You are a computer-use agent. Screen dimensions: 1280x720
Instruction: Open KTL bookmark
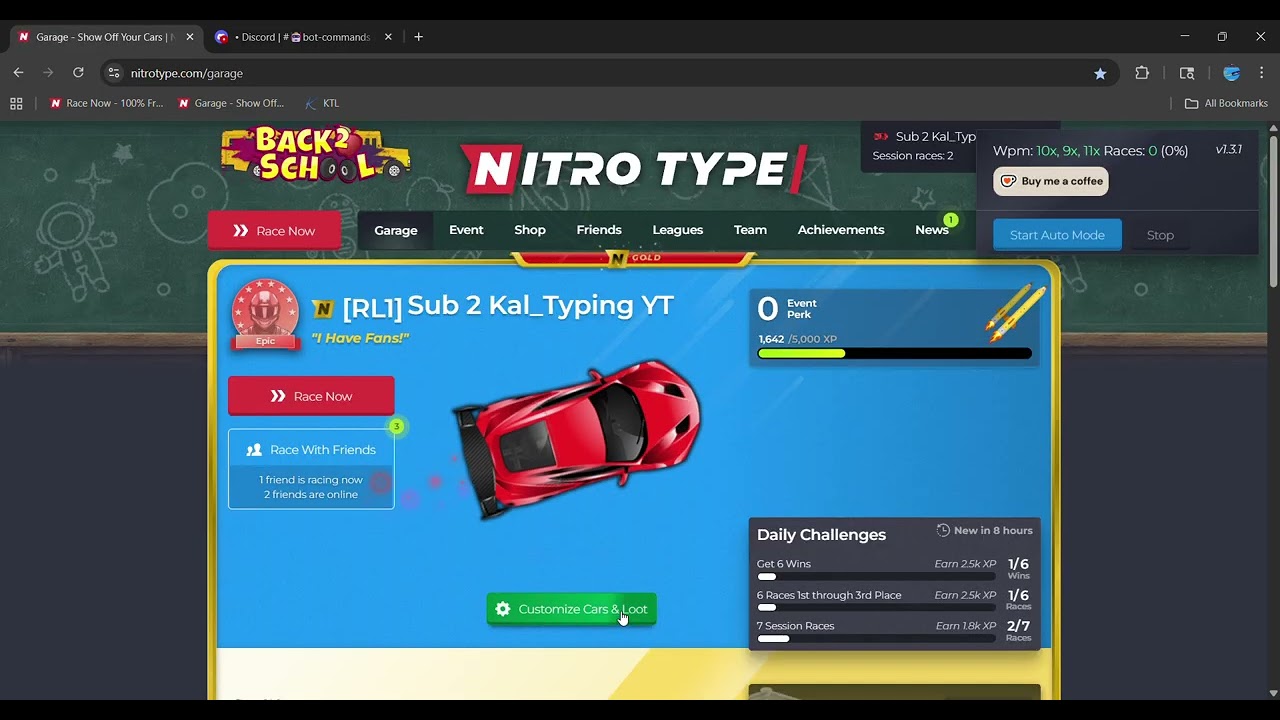coord(322,103)
